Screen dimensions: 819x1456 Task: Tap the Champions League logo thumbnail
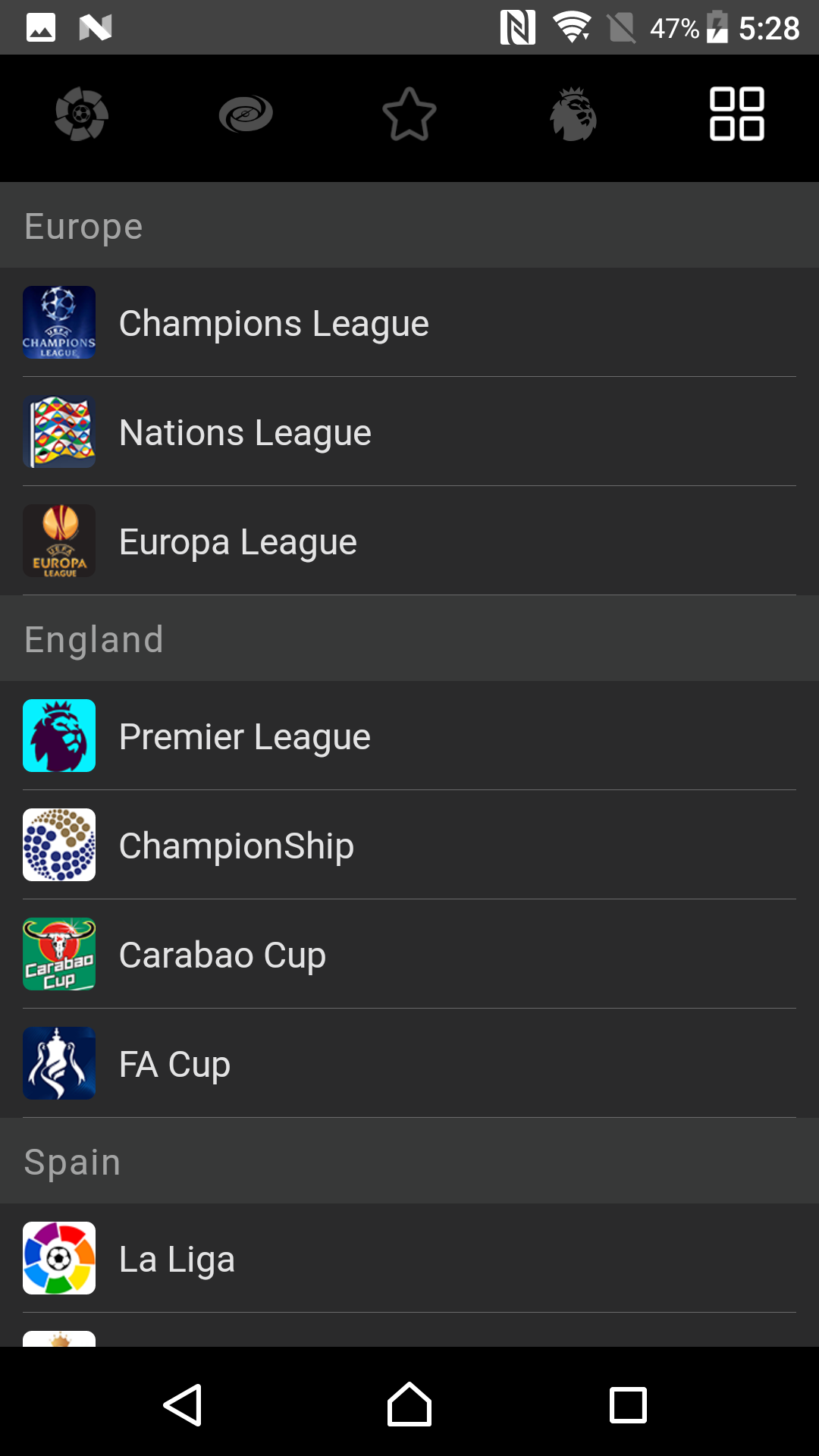(59, 322)
